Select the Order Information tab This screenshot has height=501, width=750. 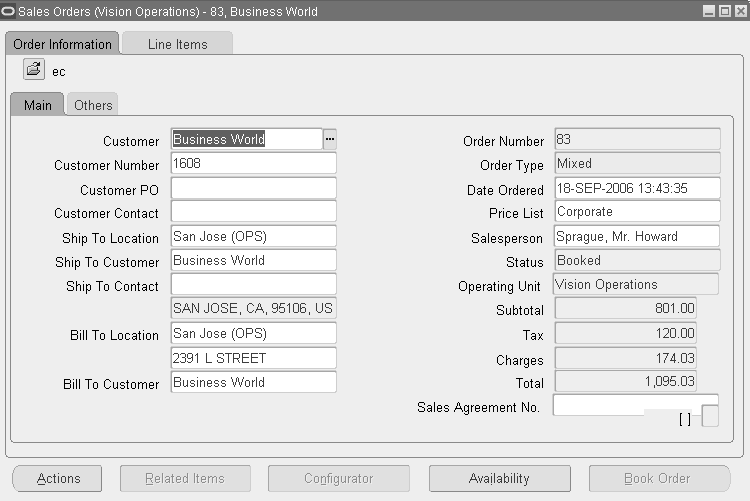(62, 44)
